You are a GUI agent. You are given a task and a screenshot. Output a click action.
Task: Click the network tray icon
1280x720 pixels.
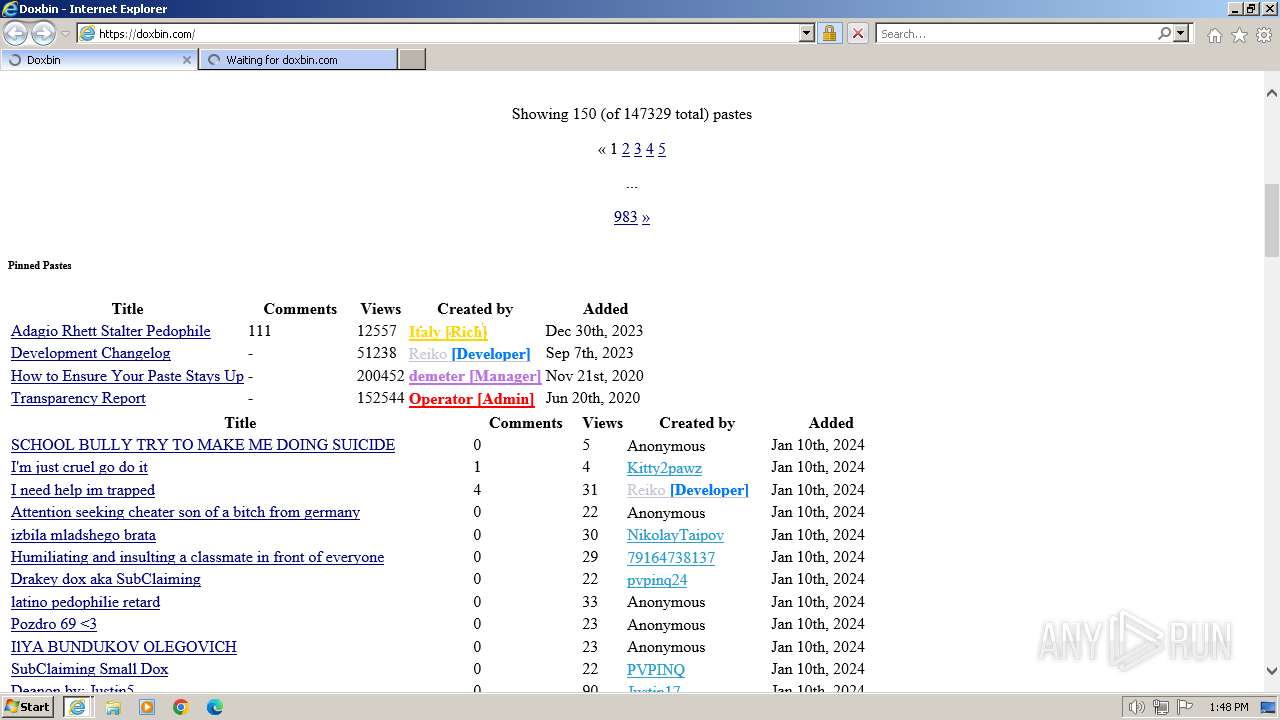pyautogui.click(x=1161, y=707)
